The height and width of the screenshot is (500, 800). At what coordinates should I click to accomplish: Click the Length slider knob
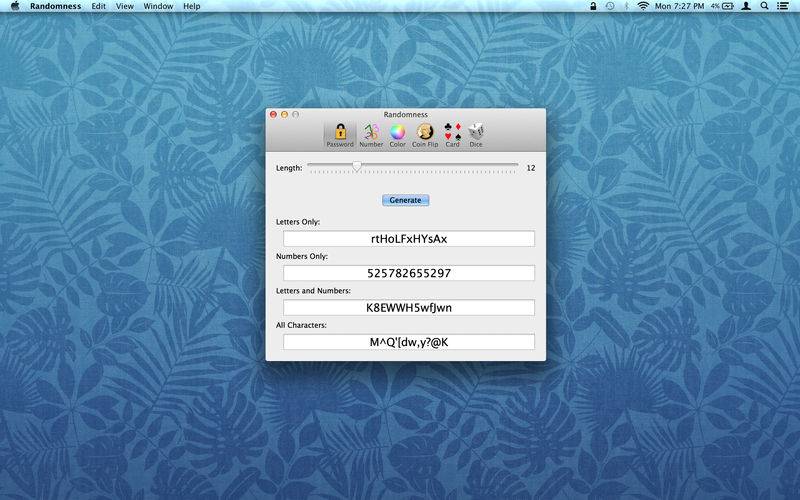[x=357, y=166]
